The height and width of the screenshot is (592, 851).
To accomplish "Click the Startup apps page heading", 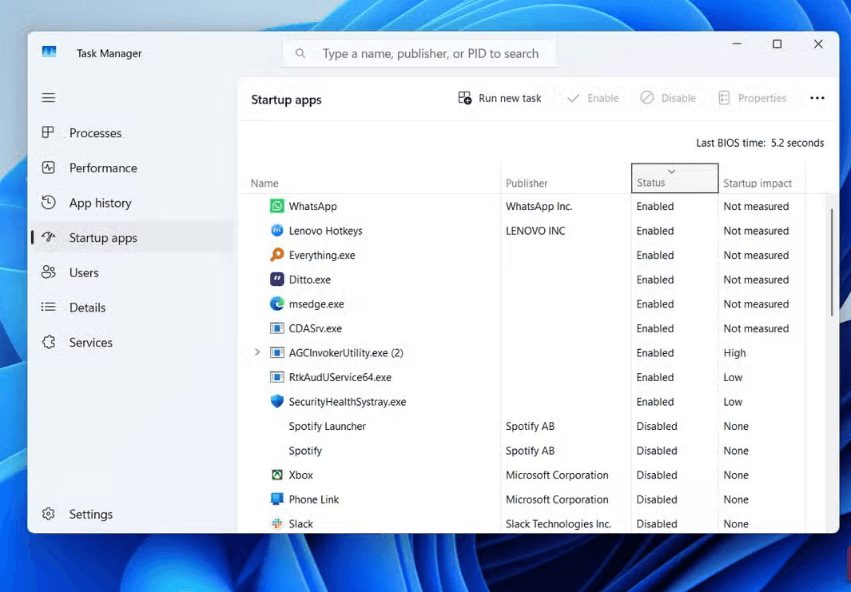I will coord(286,100).
